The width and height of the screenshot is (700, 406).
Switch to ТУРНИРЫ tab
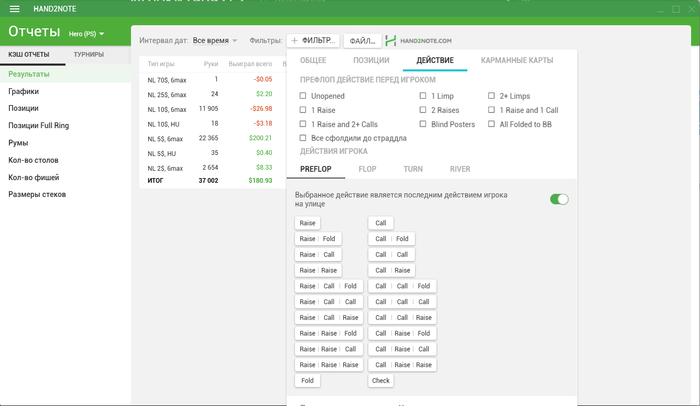pyautogui.click(x=89, y=54)
